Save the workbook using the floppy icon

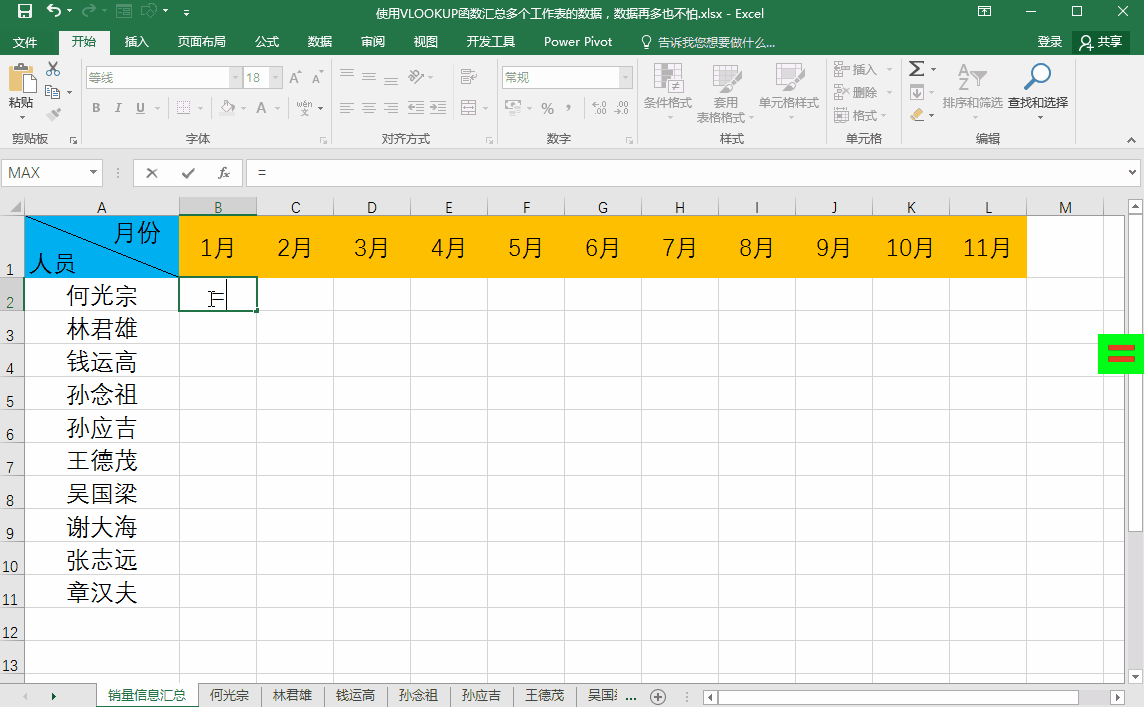pyautogui.click(x=25, y=11)
